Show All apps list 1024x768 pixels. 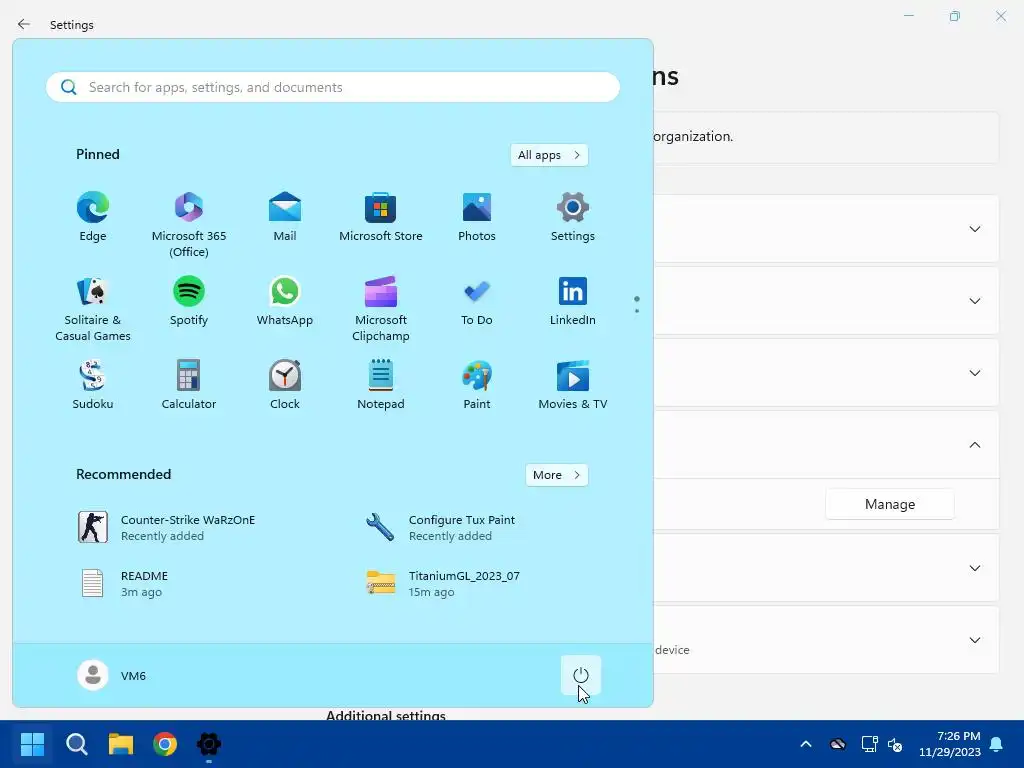pyautogui.click(x=549, y=155)
